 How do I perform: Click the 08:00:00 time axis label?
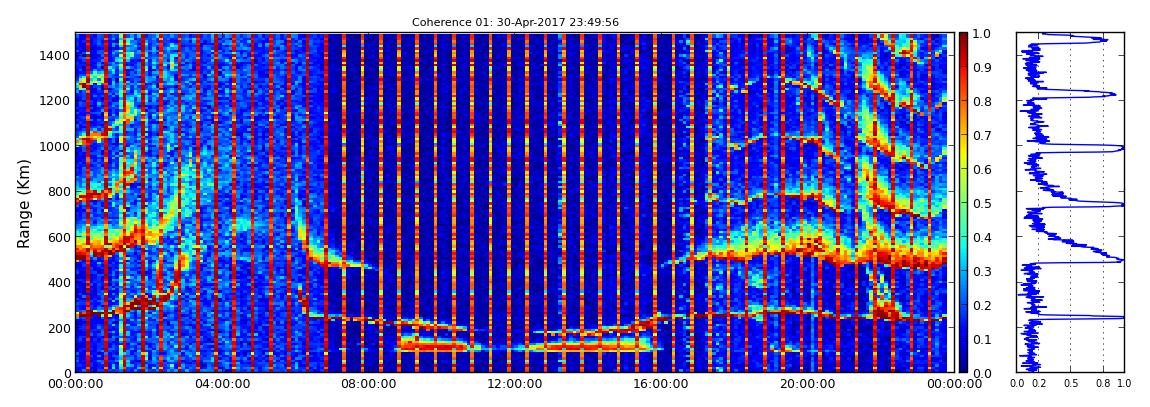[367, 384]
